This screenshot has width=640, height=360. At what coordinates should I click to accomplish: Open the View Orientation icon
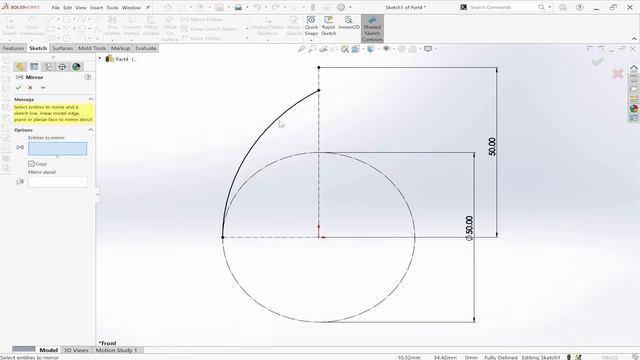pyautogui.click(x=356, y=49)
